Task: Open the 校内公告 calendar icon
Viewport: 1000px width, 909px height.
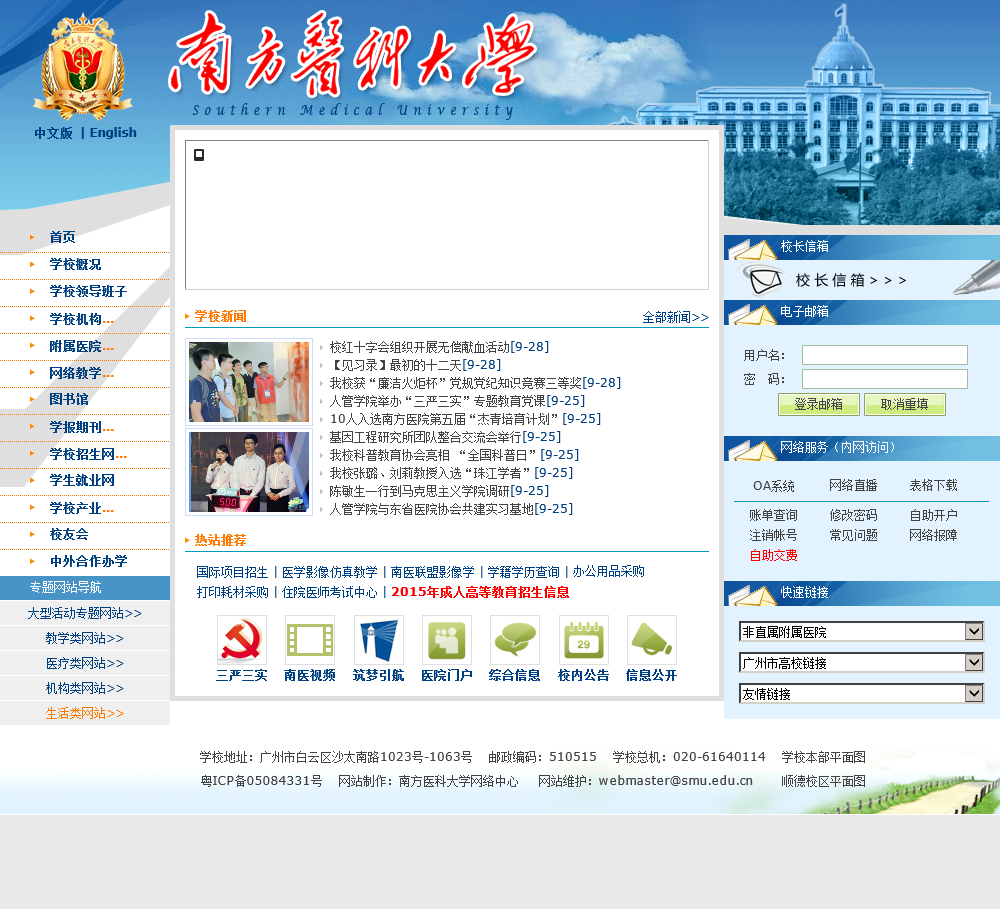Action: 584,640
